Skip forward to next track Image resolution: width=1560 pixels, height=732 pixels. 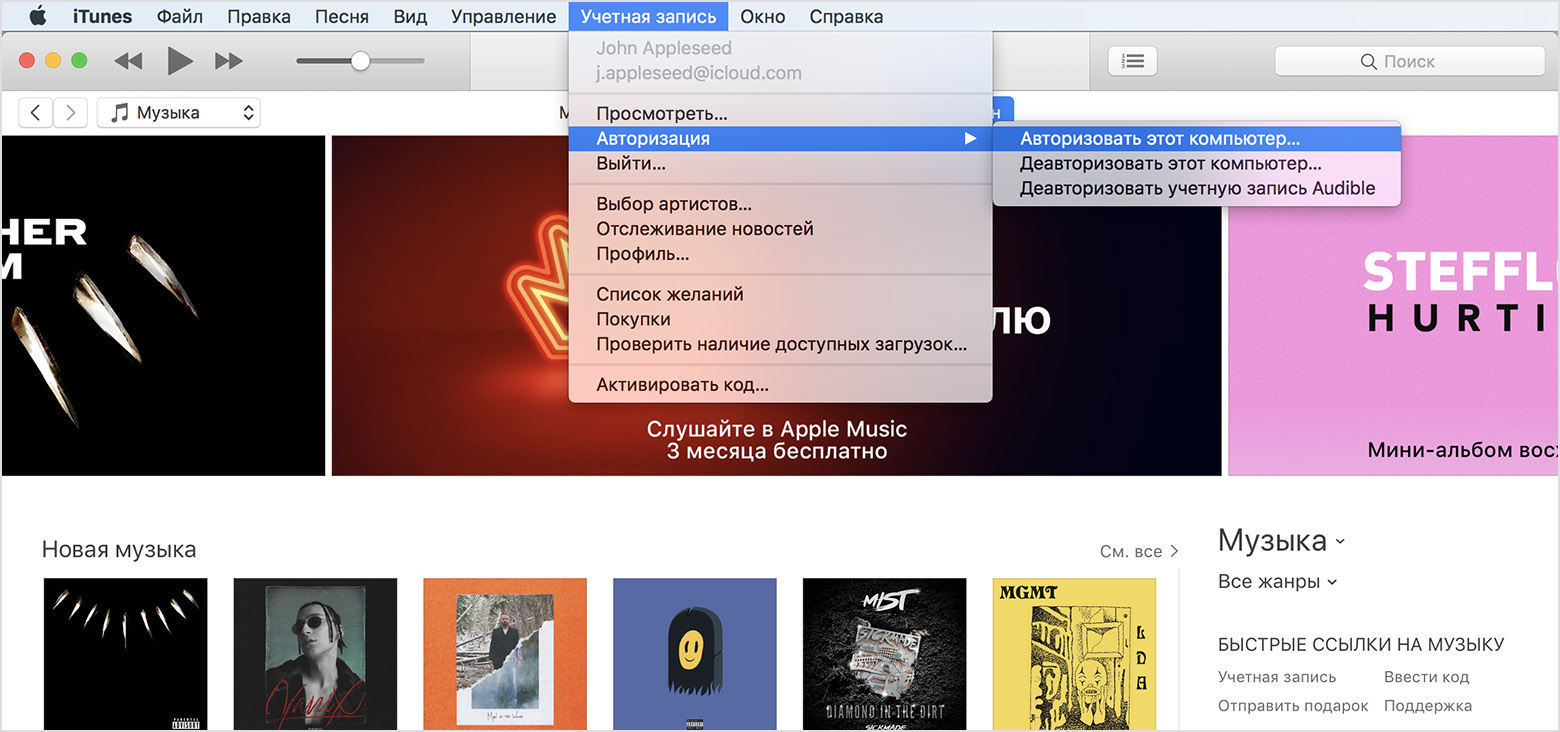(229, 61)
